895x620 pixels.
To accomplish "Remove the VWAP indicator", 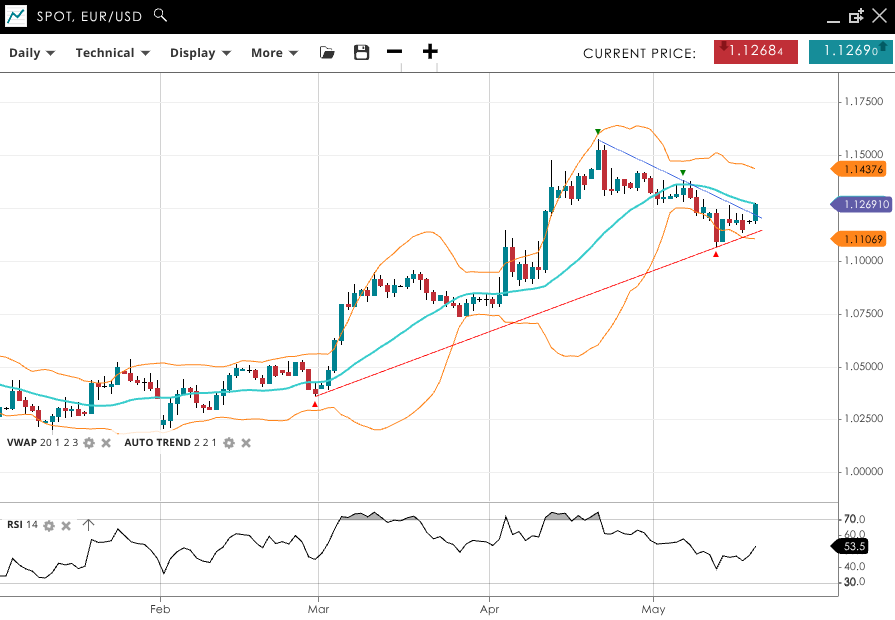I will click(x=106, y=443).
